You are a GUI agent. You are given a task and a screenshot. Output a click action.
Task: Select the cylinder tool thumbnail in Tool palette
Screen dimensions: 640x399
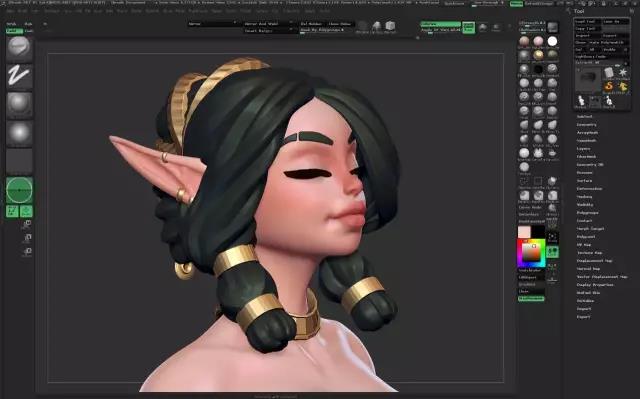pos(609,73)
